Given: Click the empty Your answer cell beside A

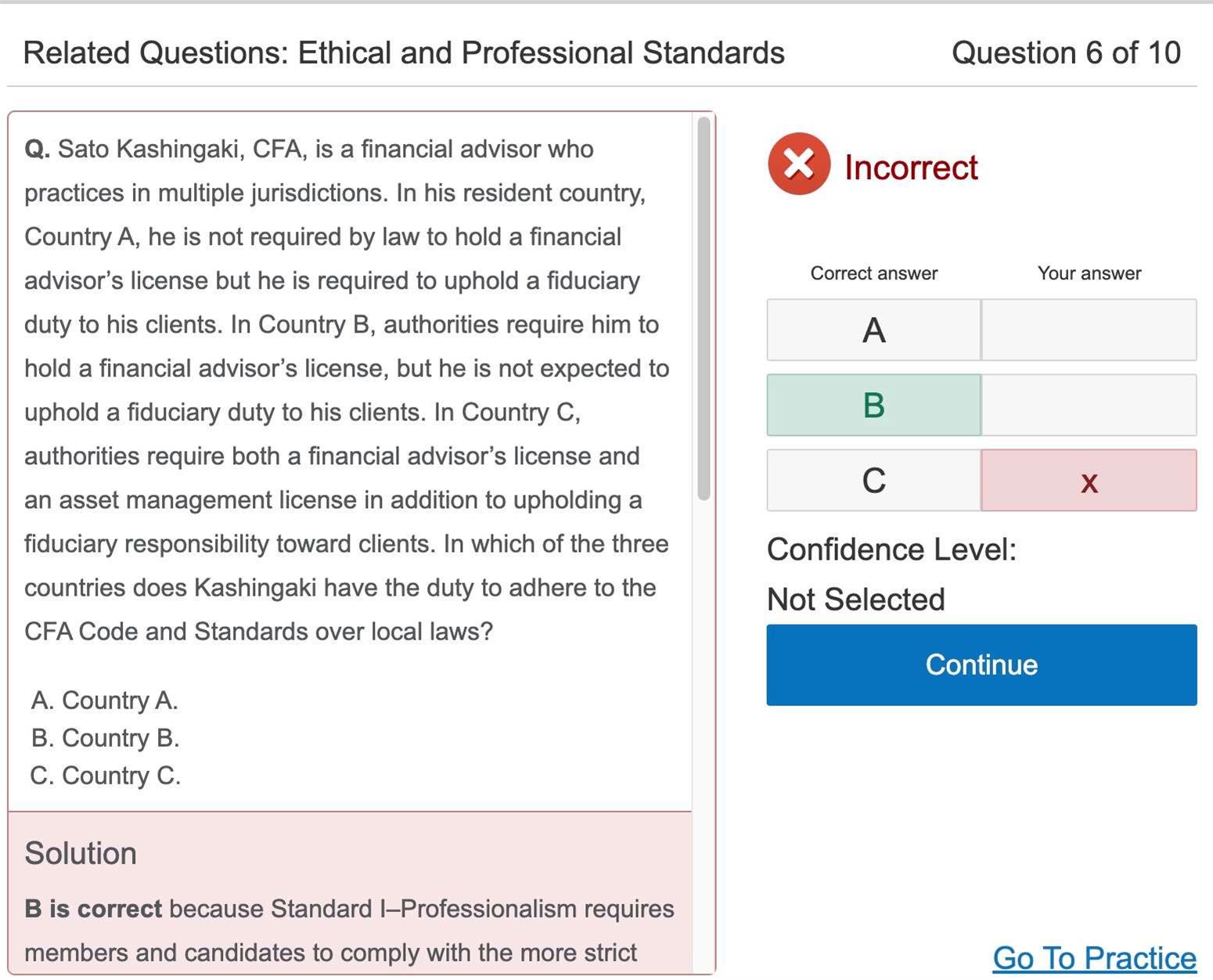Looking at the screenshot, I should [1089, 330].
